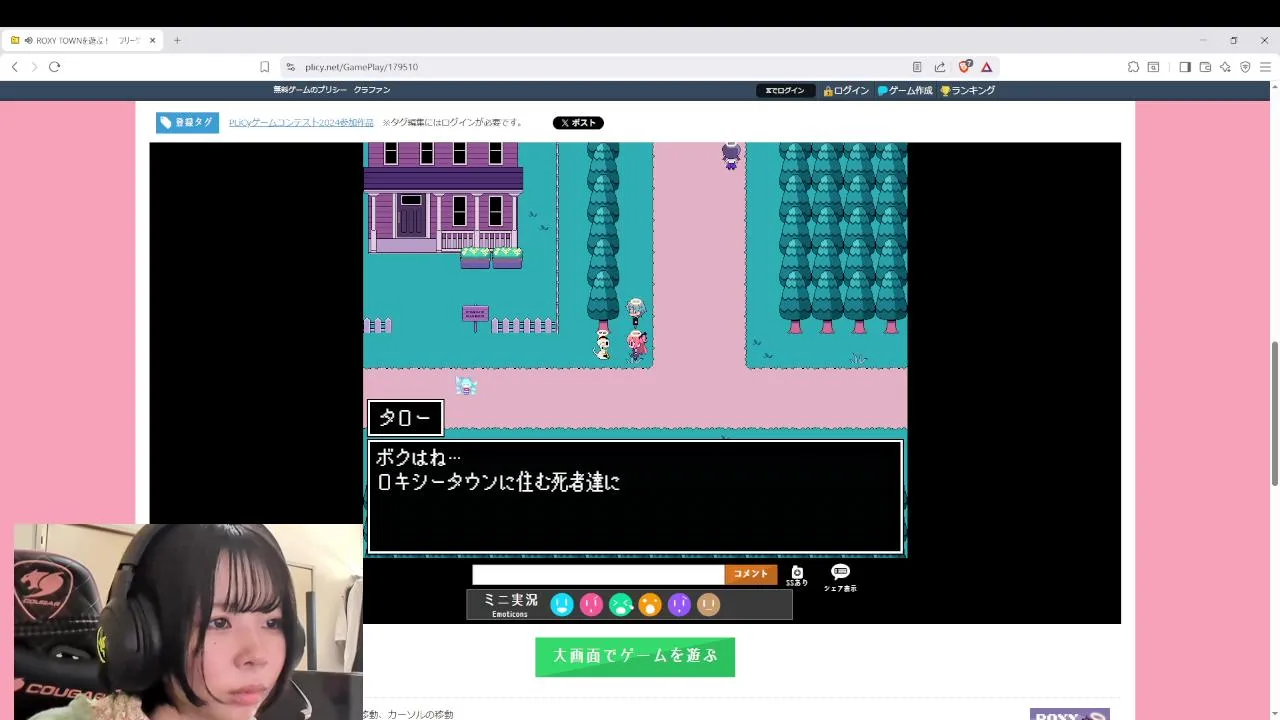Bookmark this page using the bookmark icon

click(x=264, y=67)
